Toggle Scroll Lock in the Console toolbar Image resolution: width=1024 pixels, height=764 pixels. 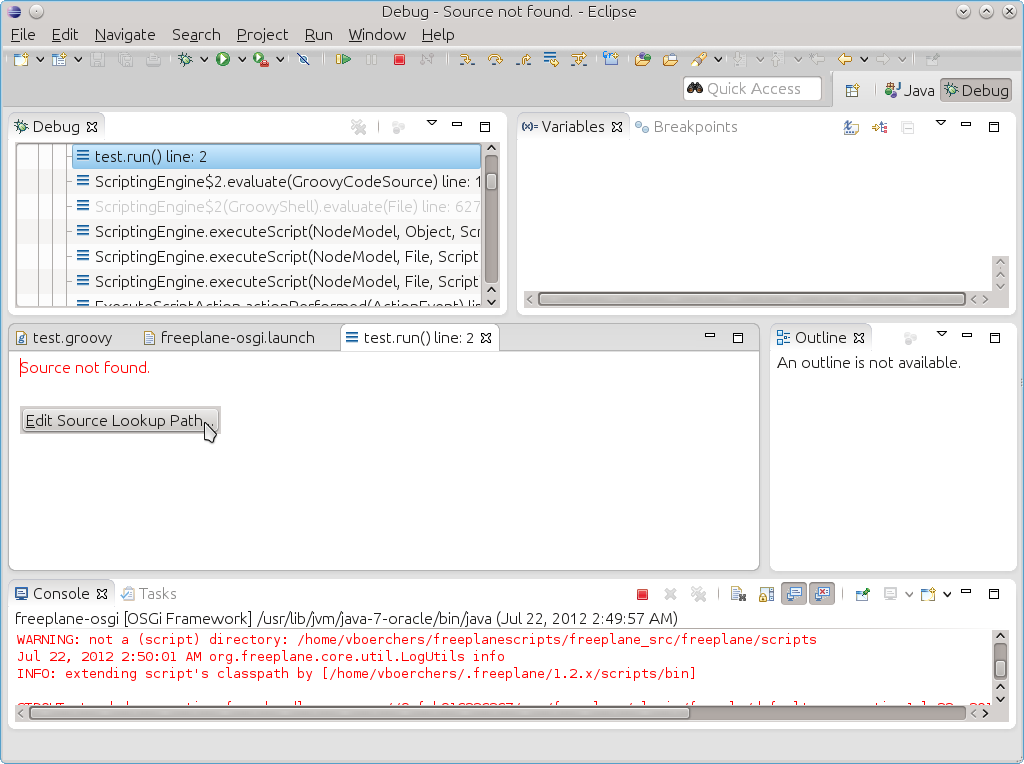766,594
